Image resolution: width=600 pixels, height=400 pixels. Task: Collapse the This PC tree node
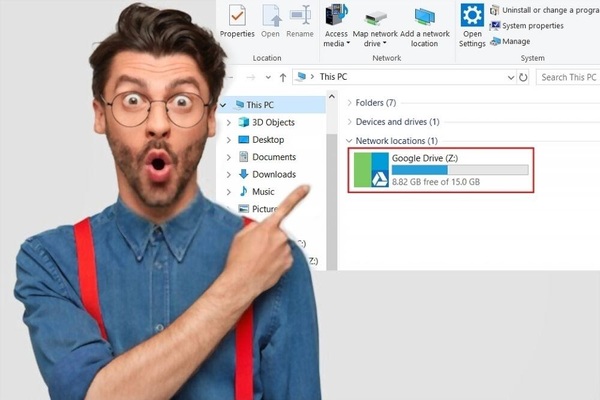pyautogui.click(x=223, y=105)
